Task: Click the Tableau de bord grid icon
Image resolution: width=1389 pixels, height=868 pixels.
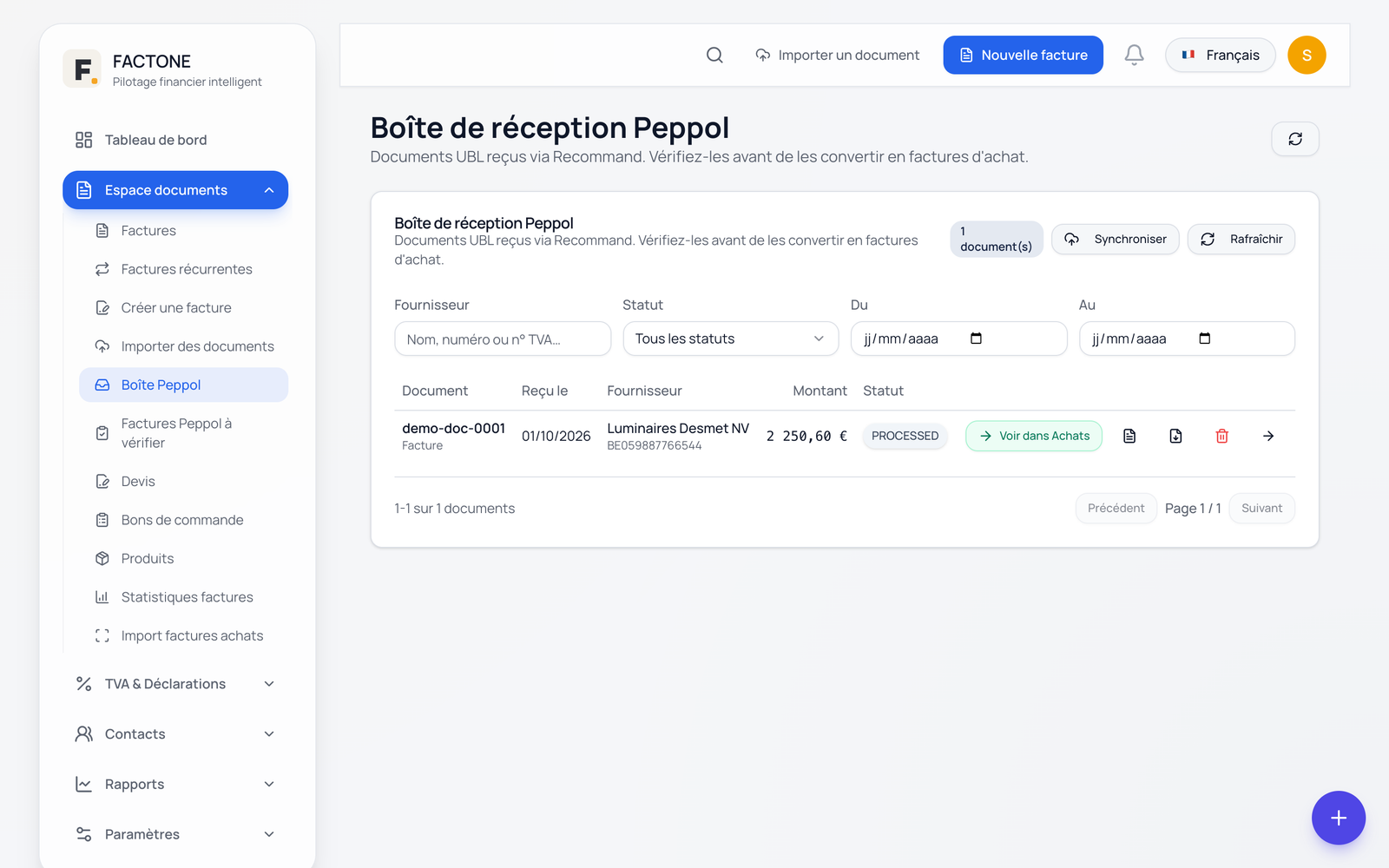Action: tap(83, 140)
